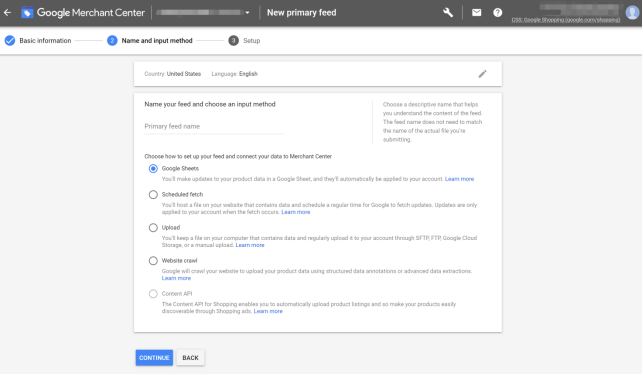Screen dimensions: 643x375
Task: Open the wrench tools icon
Action: coord(448,13)
